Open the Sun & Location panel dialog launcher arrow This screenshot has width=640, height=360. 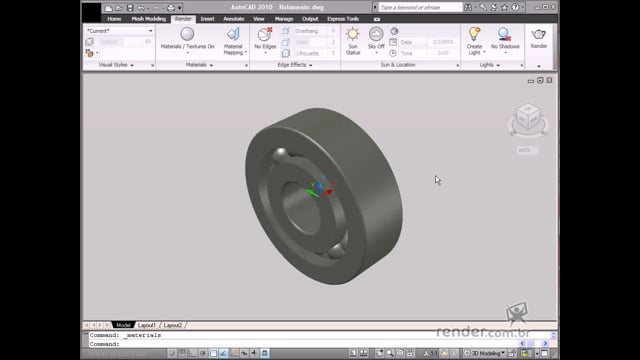[x=458, y=65]
